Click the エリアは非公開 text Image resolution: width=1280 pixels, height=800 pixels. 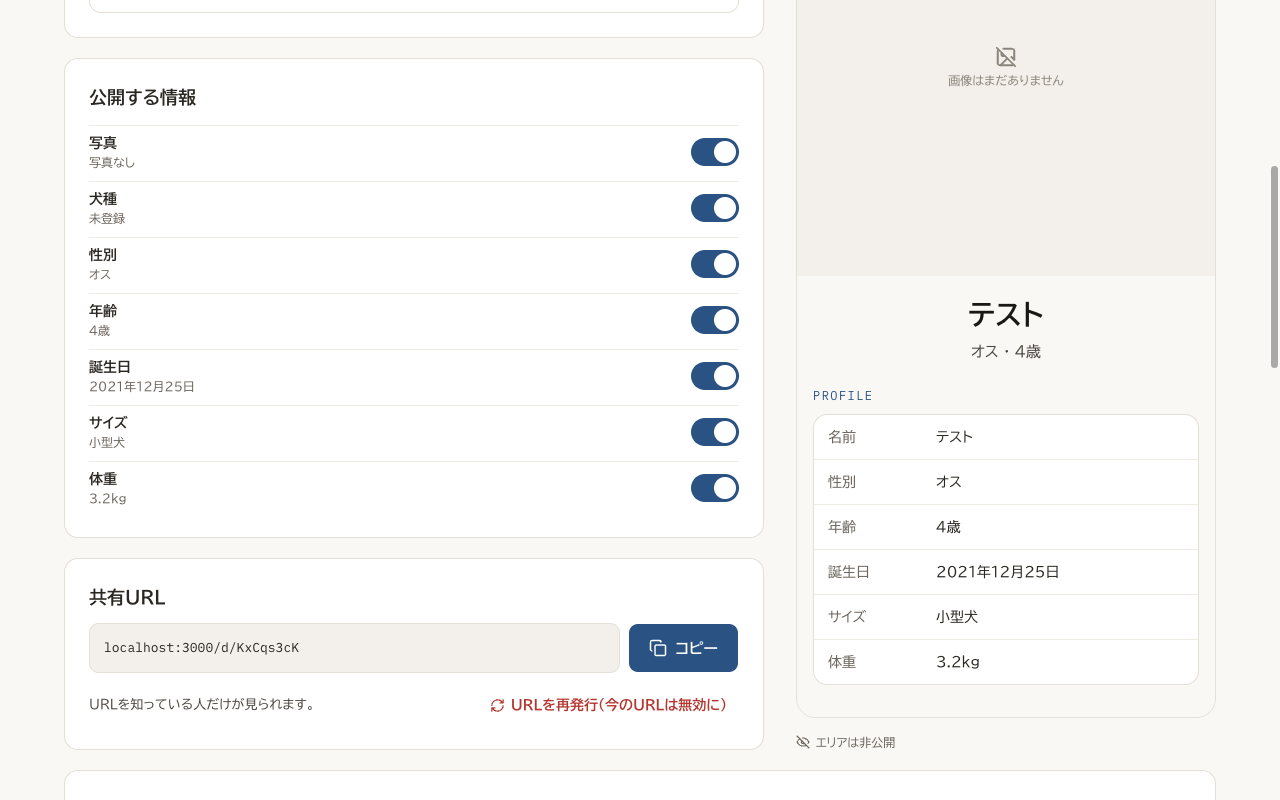[855, 742]
